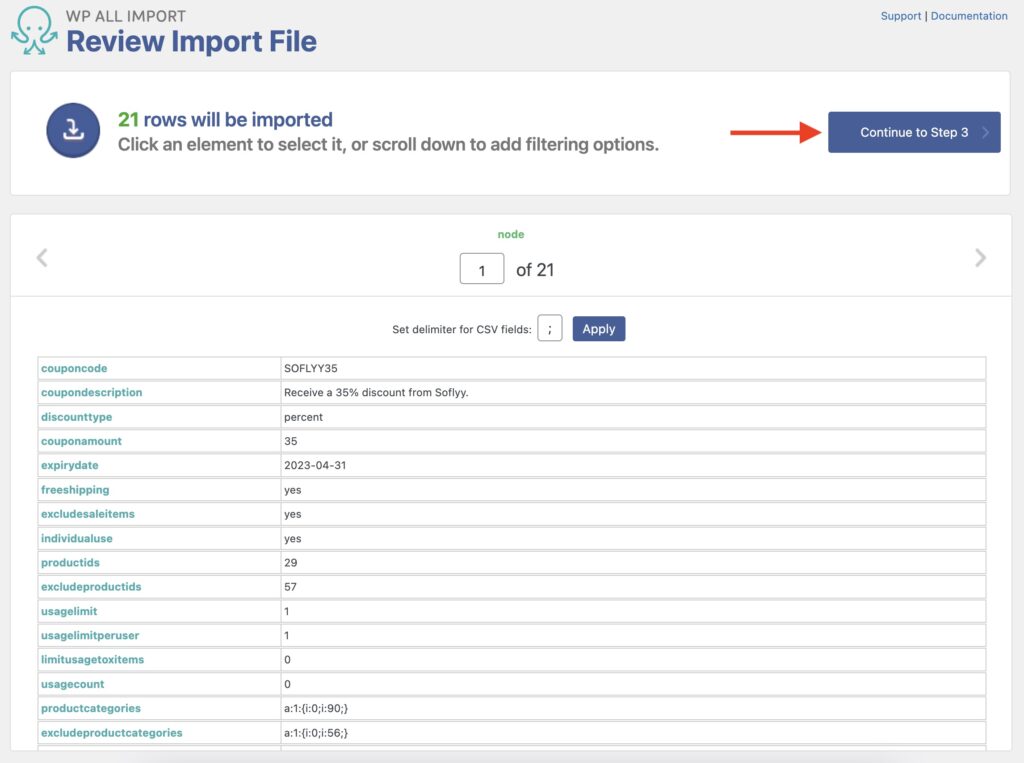Go to the next record using right chevron
The image size is (1024, 763).
pos(981,257)
